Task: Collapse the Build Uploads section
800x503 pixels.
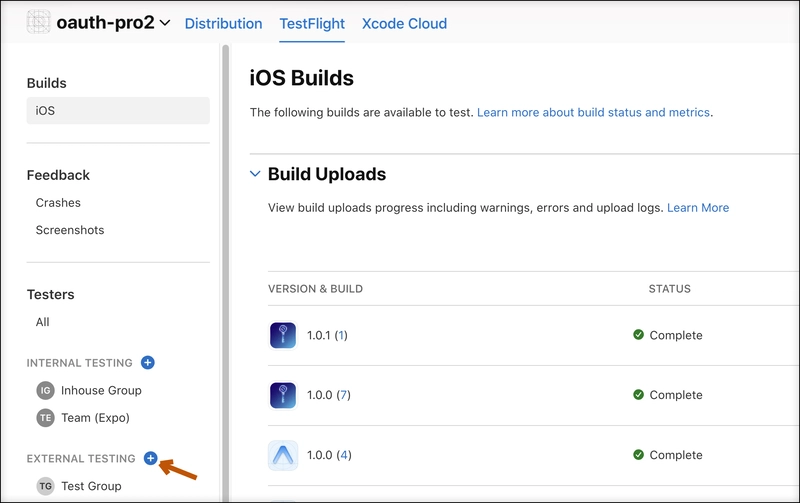Action: pos(255,174)
